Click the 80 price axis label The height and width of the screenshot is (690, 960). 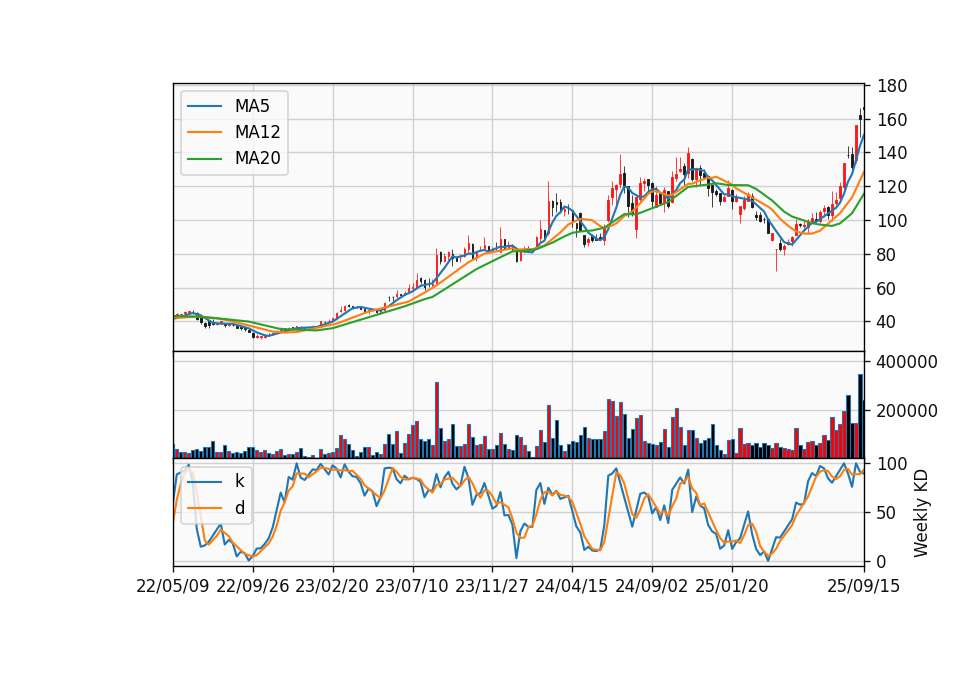[887, 255]
